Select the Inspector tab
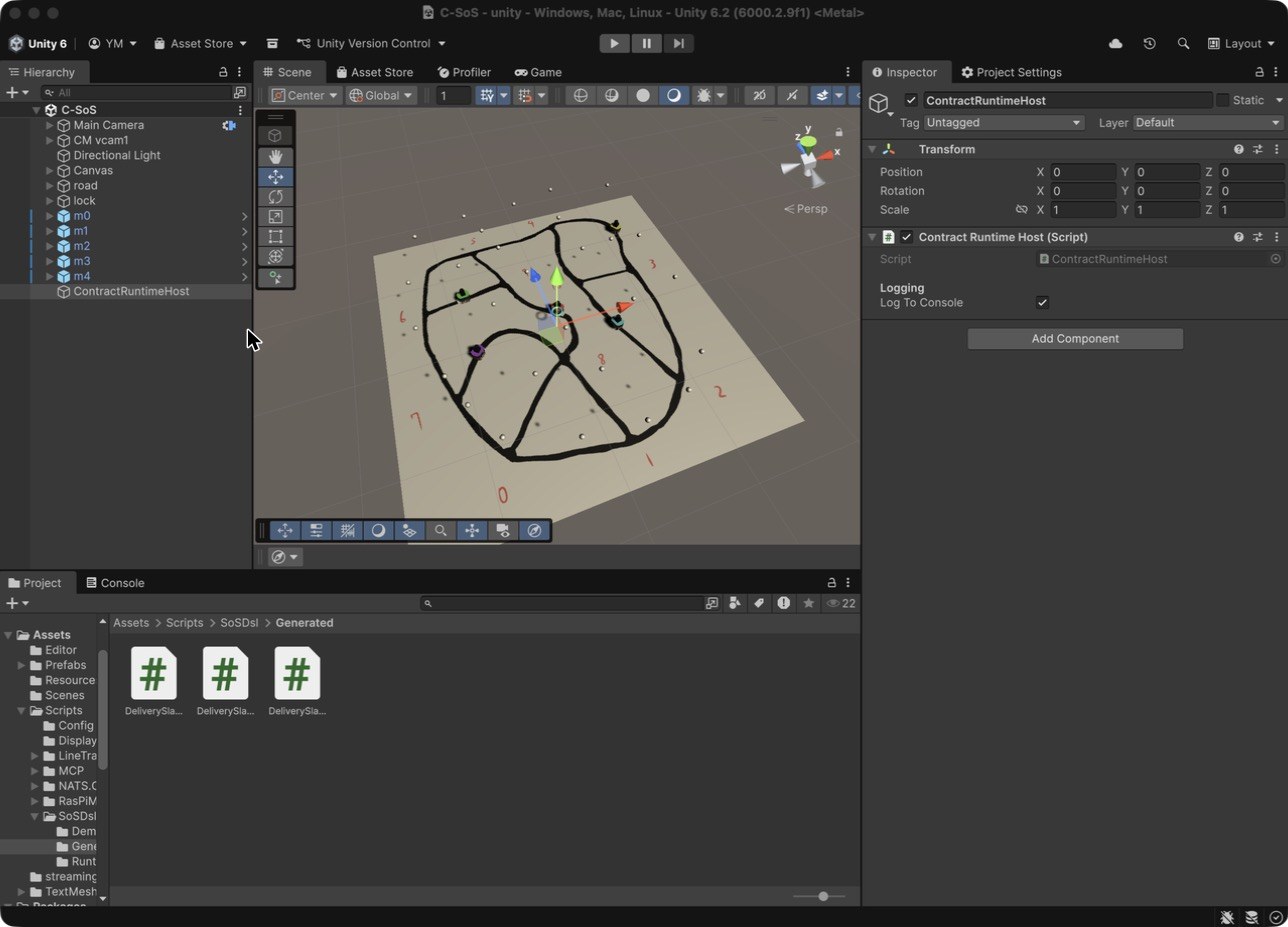This screenshot has height=927, width=1288. point(905,72)
